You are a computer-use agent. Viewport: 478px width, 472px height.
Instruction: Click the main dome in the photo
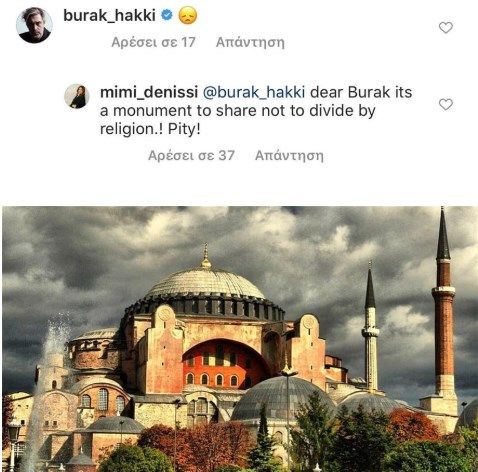[205, 283]
